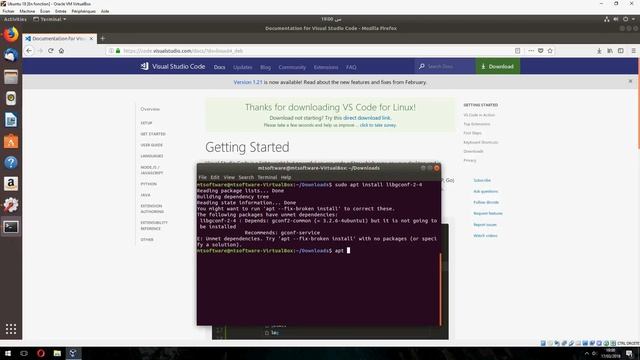This screenshot has width=640, height=360.
Task: Open the Community nav link
Action: 292,67
